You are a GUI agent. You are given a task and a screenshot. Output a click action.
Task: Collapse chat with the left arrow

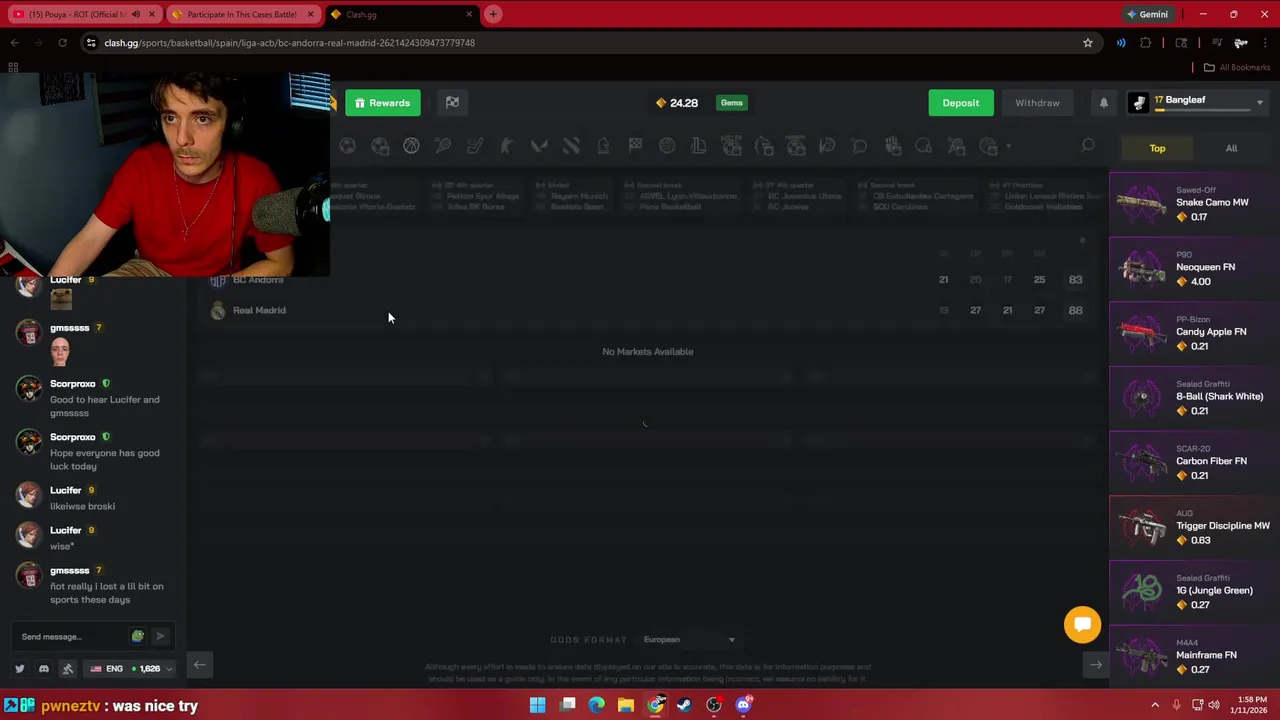[199, 664]
